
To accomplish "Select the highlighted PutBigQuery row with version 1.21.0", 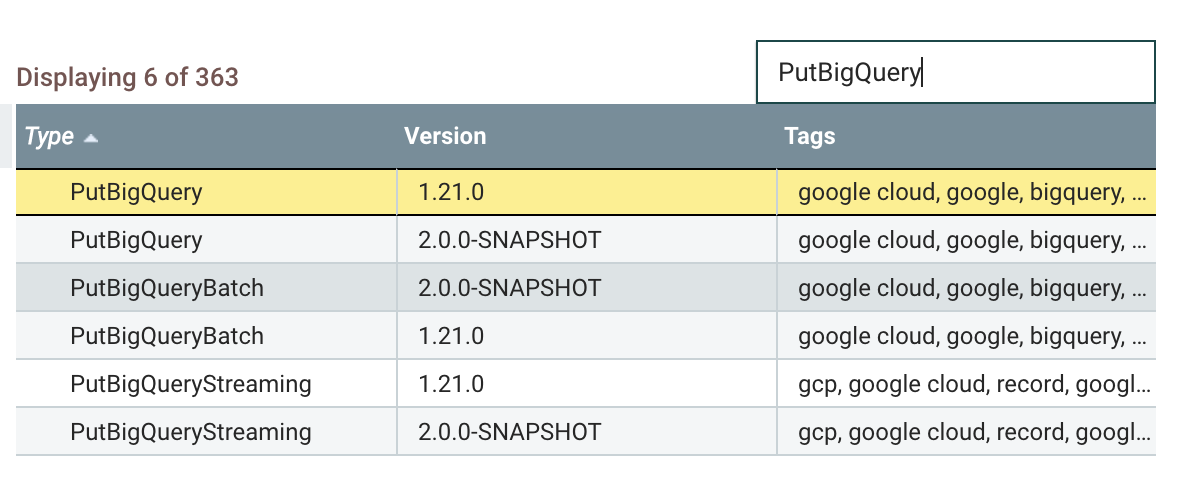I will 585,192.
